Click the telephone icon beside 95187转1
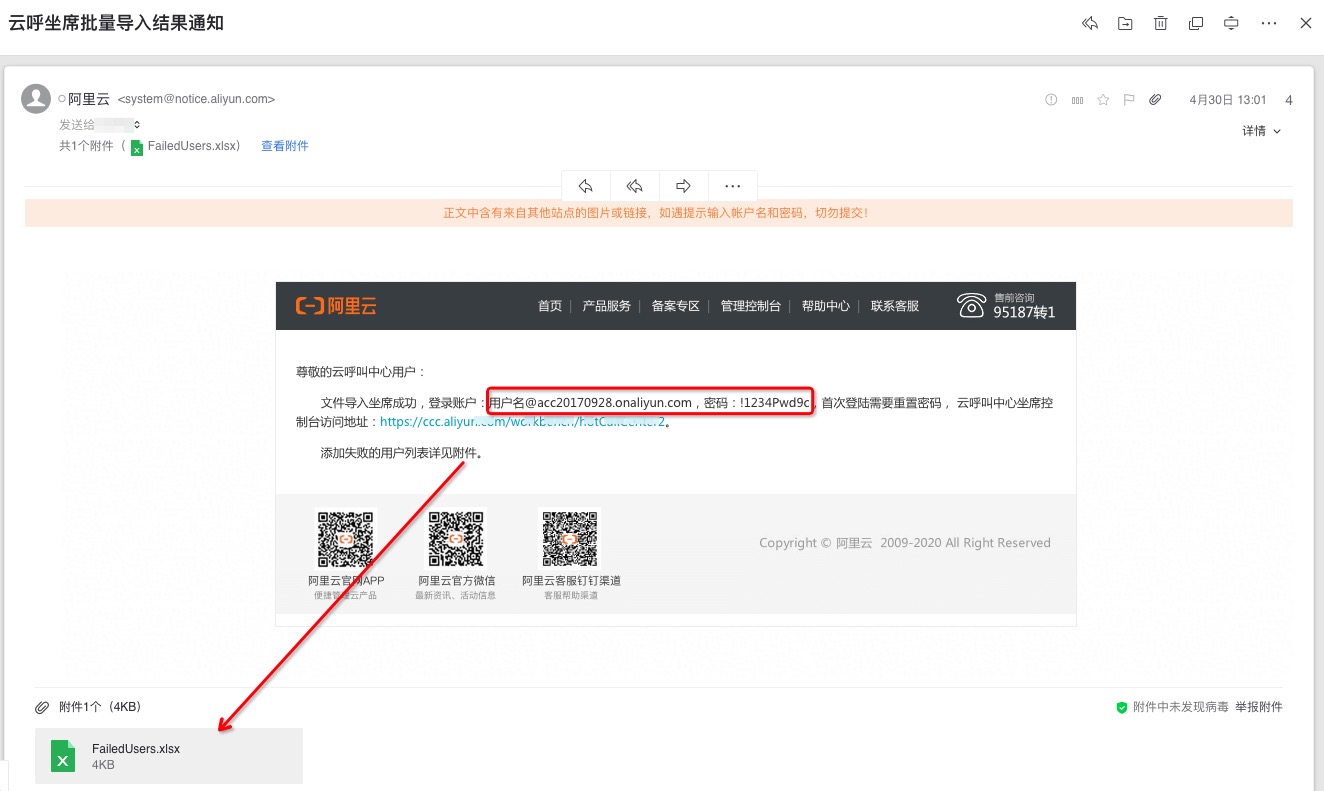This screenshot has height=791, width=1324. tap(972, 306)
